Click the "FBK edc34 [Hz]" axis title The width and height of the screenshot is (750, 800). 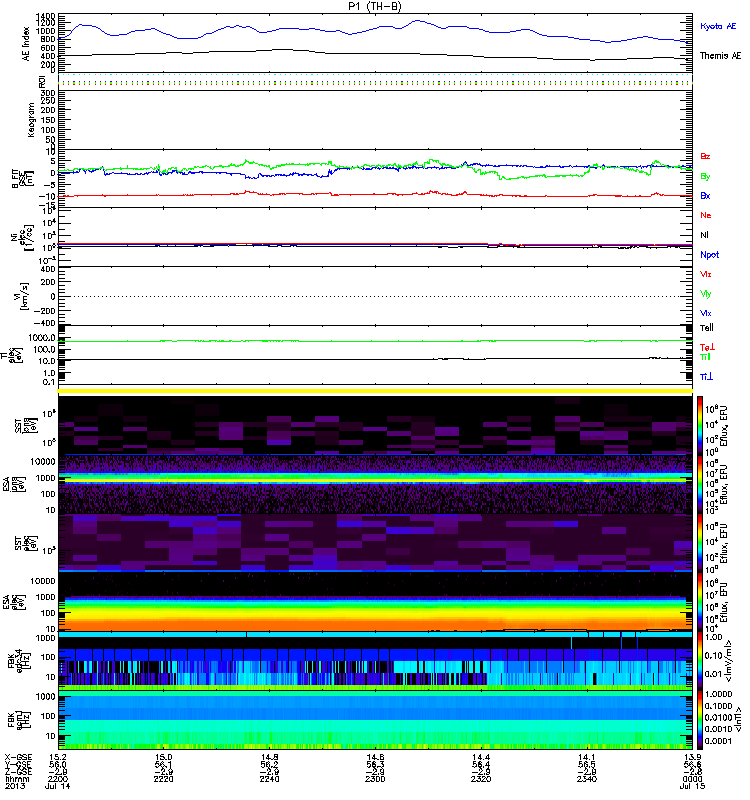pyautogui.click(x=19, y=661)
